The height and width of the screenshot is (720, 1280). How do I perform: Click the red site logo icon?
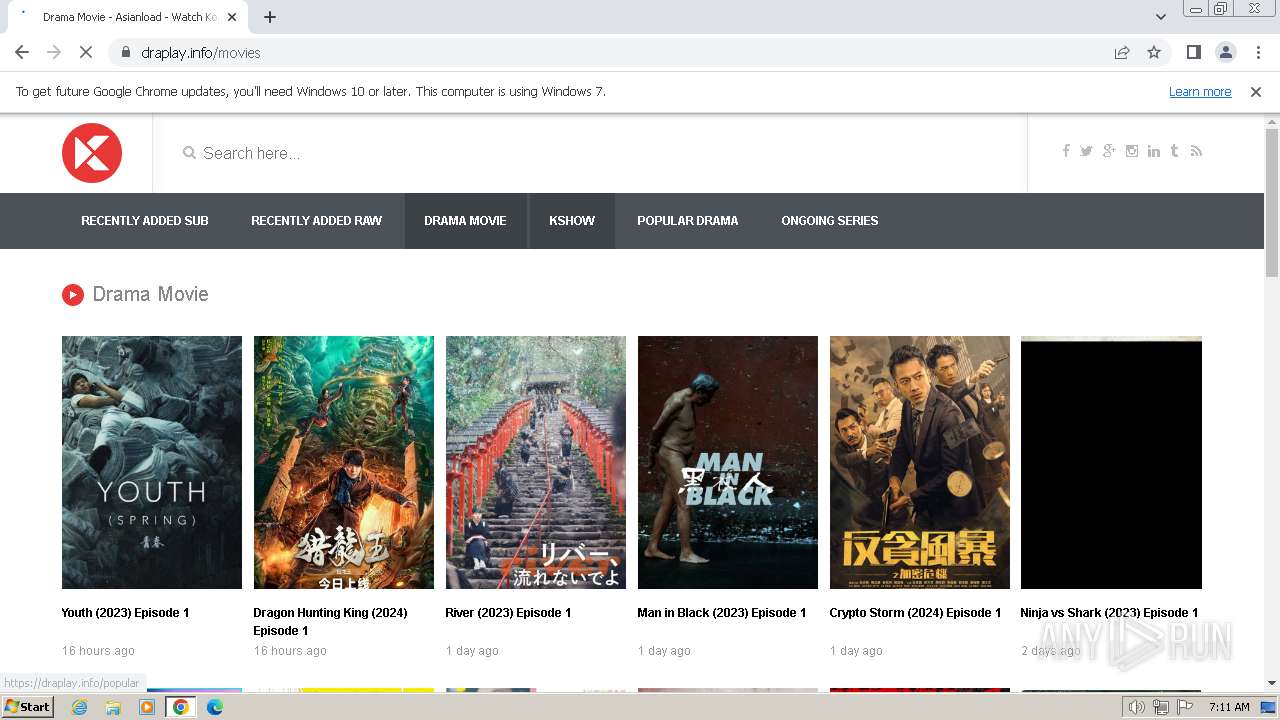coord(92,153)
